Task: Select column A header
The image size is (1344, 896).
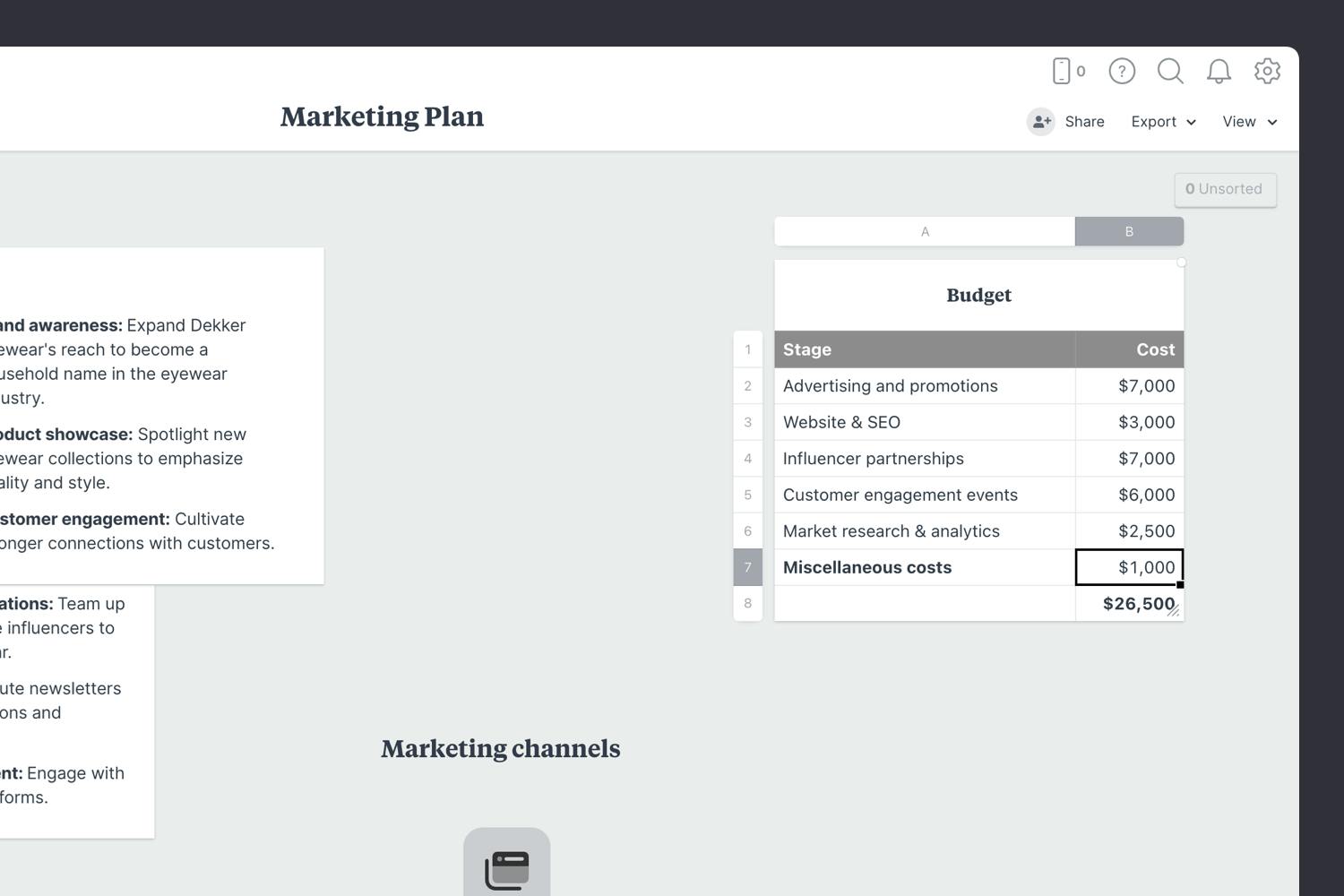Action: (924, 230)
